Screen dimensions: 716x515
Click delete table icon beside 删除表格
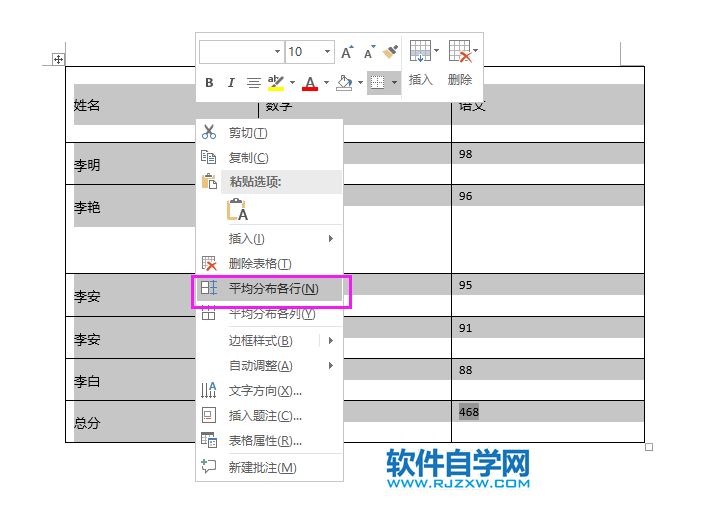coord(209,263)
